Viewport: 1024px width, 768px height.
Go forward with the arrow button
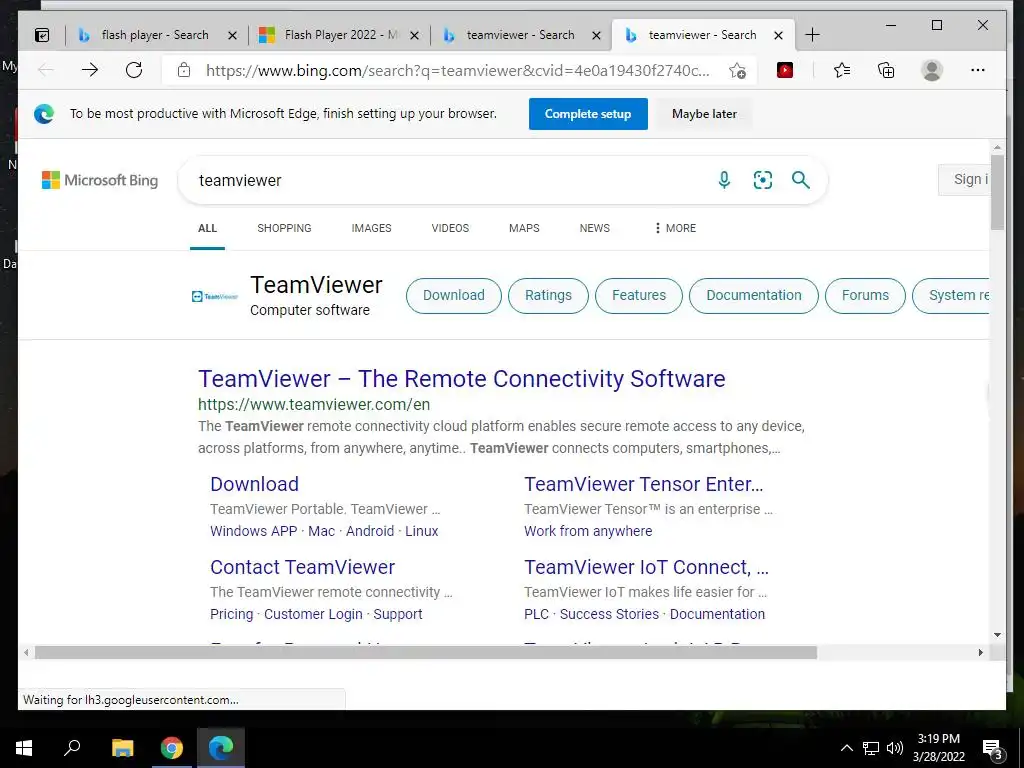point(90,70)
